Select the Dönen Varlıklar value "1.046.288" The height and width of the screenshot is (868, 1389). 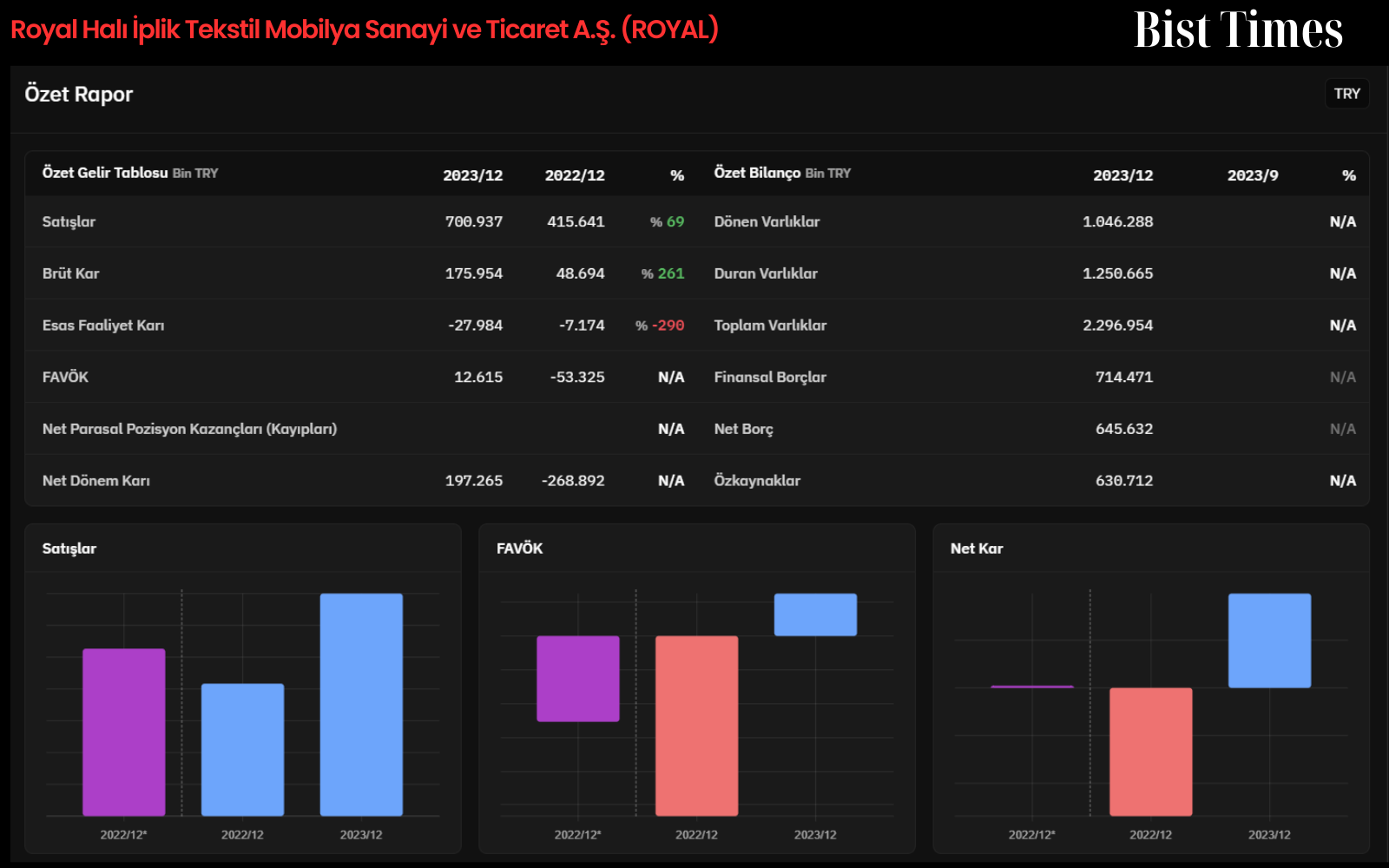point(1118,221)
